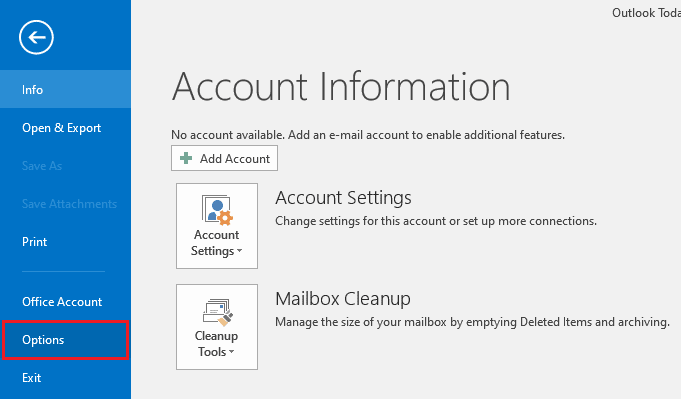This screenshot has height=399, width=681.
Task: Click the greyed Save As item
Action: click(x=65, y=165)
